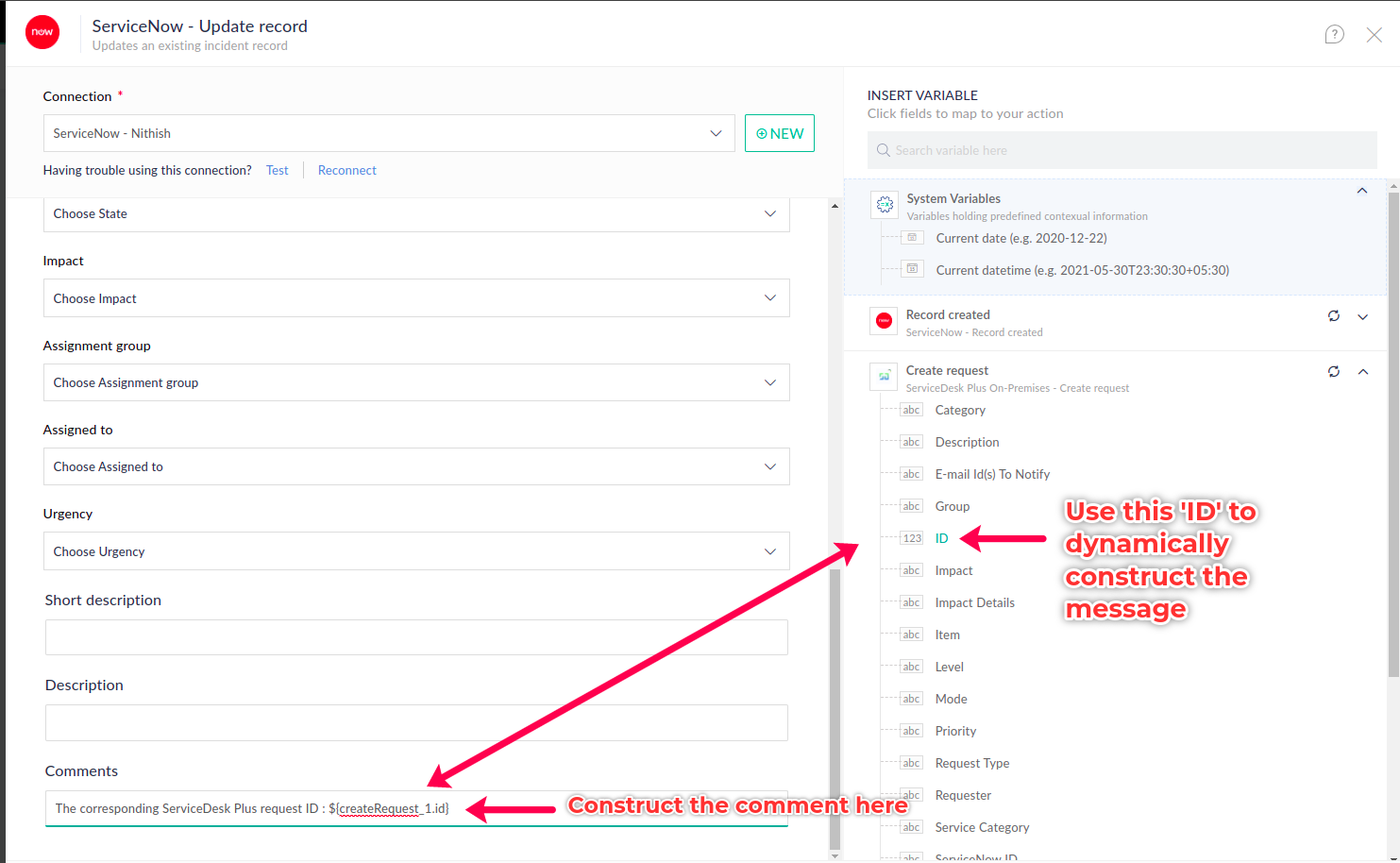Insert the Current date system variable
The image size is (1400, 863).
[1021, 238]
